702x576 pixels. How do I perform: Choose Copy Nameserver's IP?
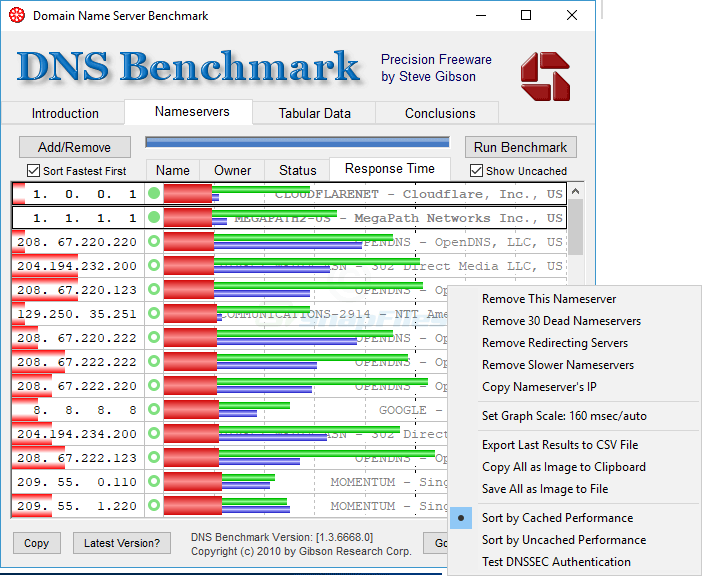(x=539, y=387)
